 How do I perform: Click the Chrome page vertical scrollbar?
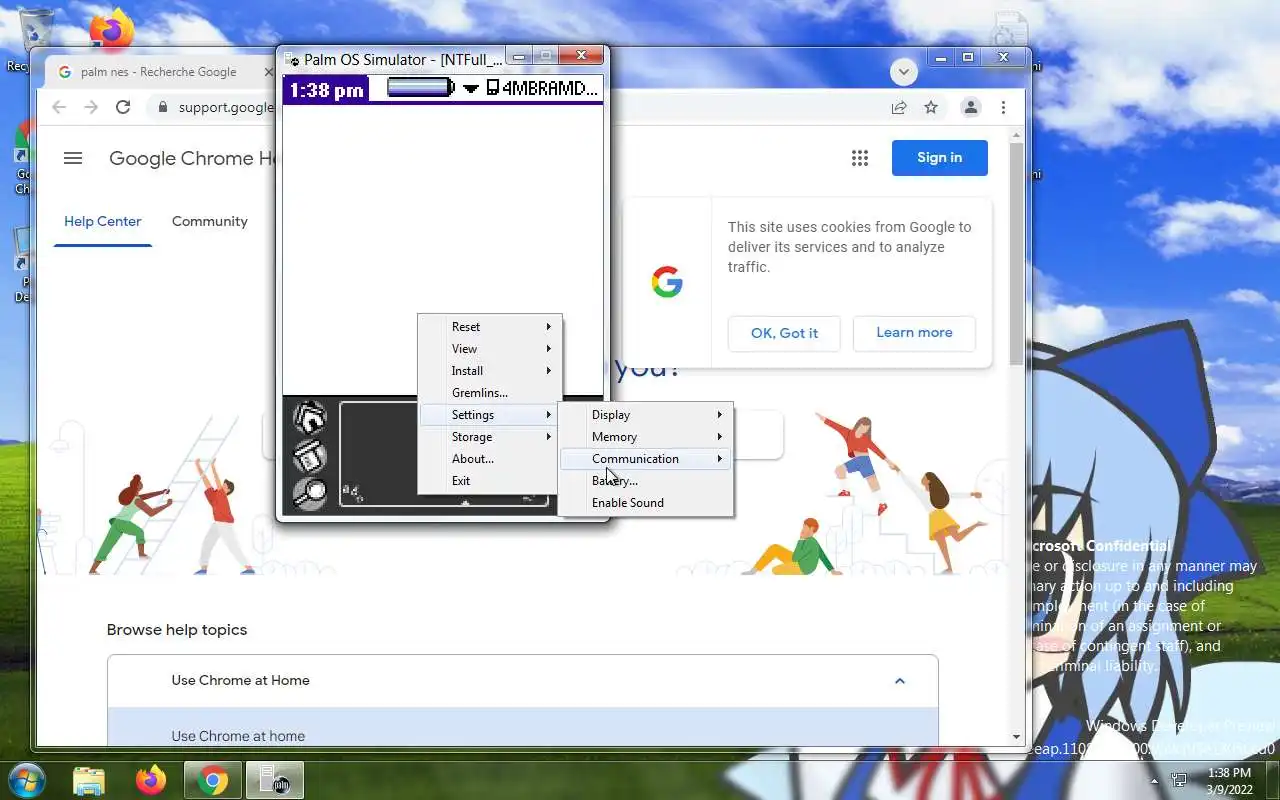[1016, 254]
